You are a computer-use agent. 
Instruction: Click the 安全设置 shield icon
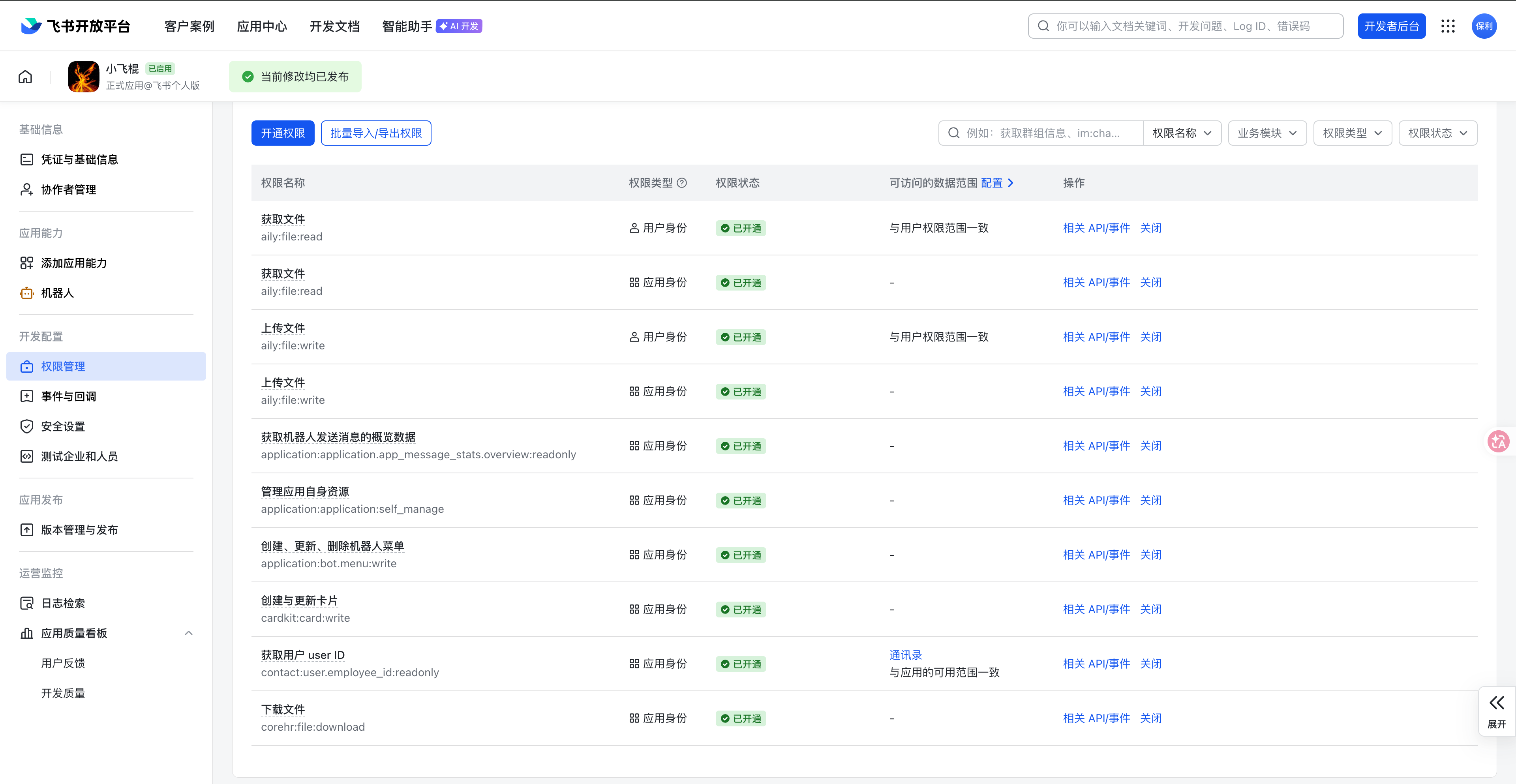pos(26,426)
